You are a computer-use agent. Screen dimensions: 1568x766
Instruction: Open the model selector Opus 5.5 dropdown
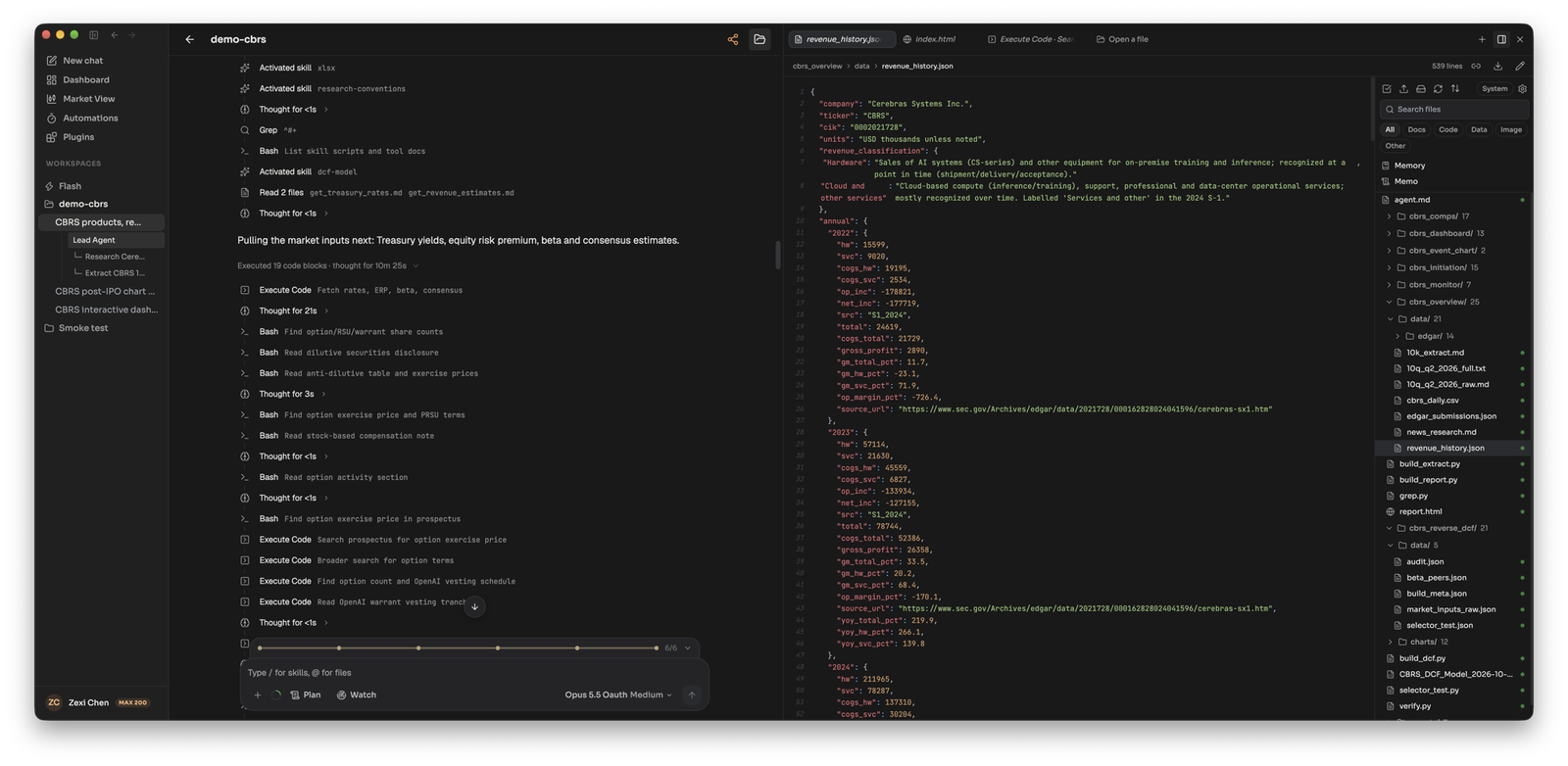(x=618, y=695)
